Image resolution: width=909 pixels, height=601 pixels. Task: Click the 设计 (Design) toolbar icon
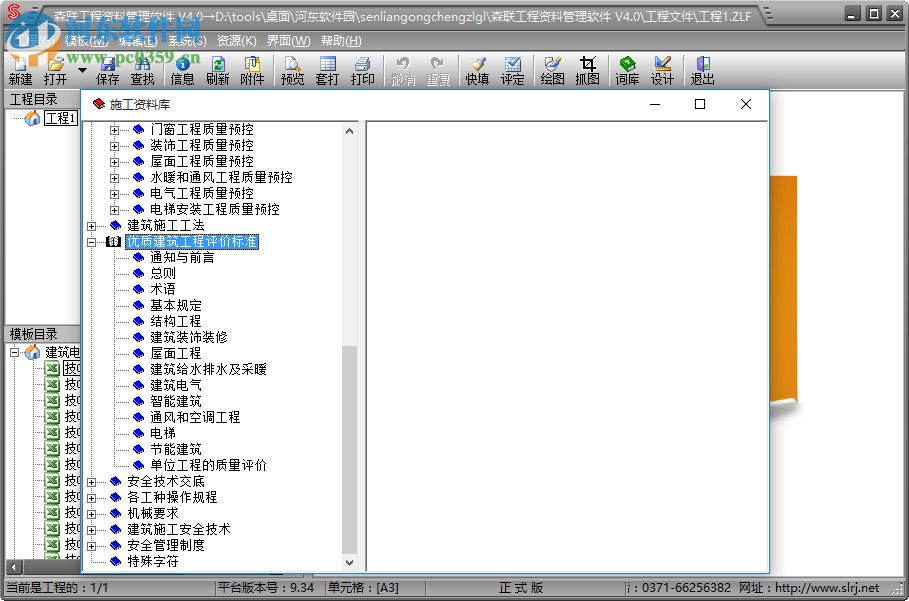pos(662,71)
